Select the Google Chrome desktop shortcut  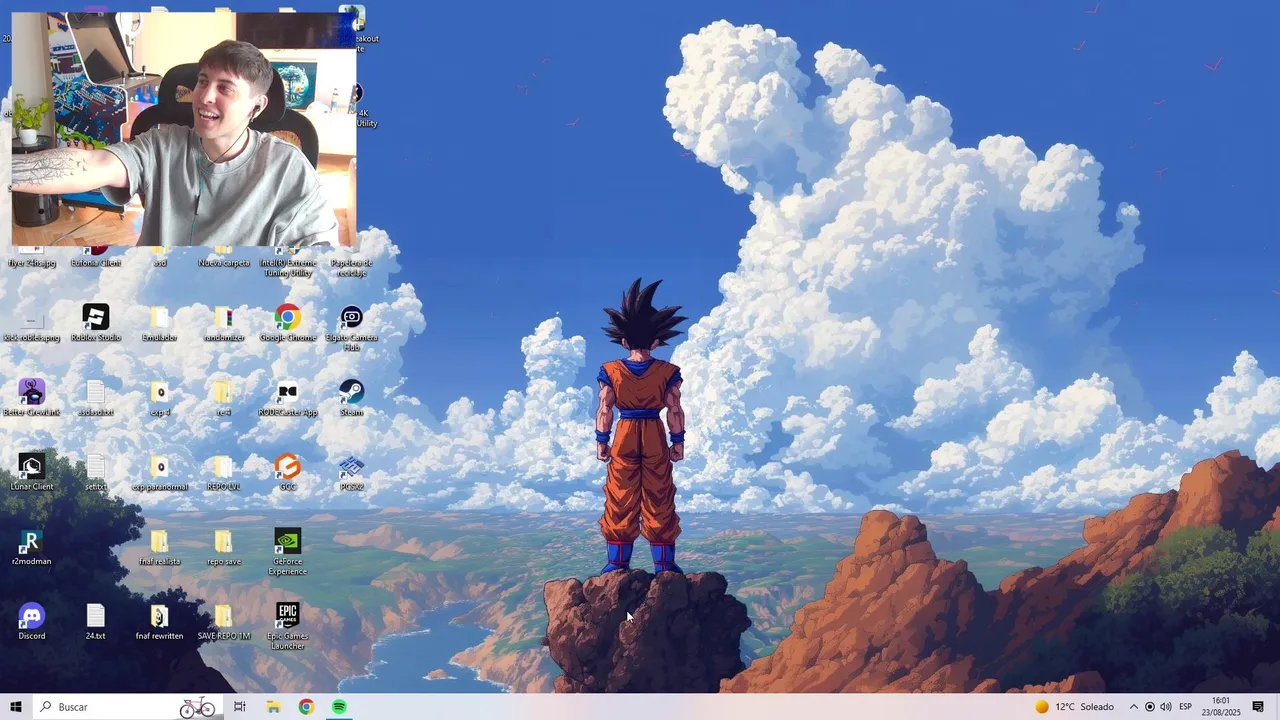click(288, 323)
